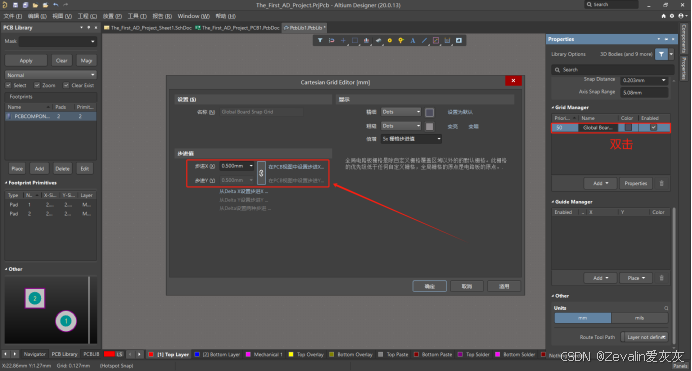
Task: Switch units to mm
Action: point(583,318)
